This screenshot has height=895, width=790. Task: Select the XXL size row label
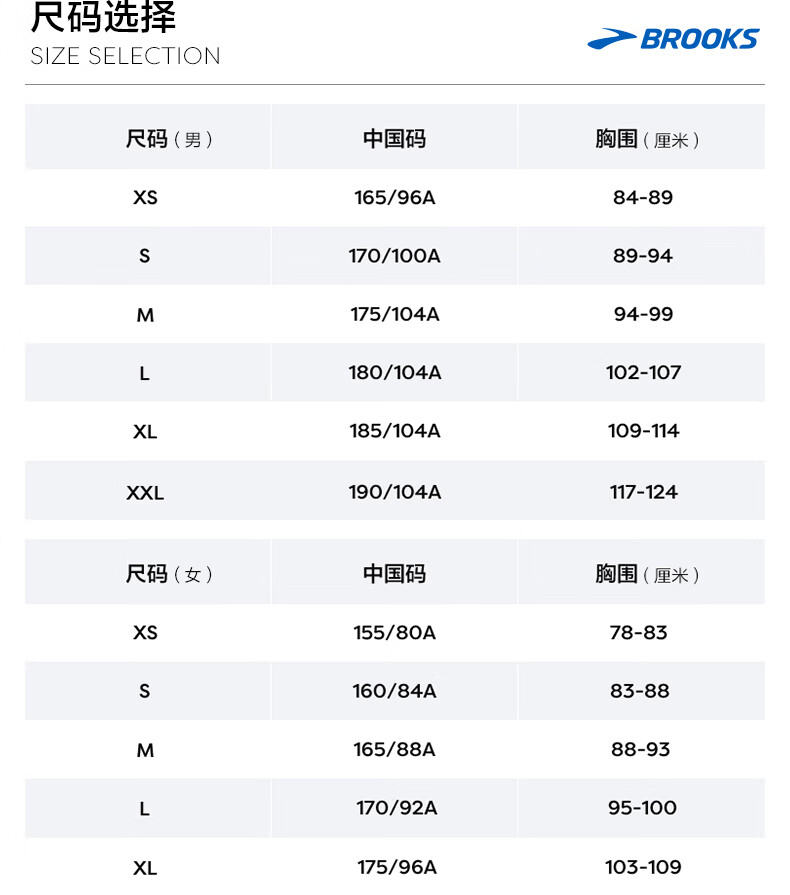point(145,493)
